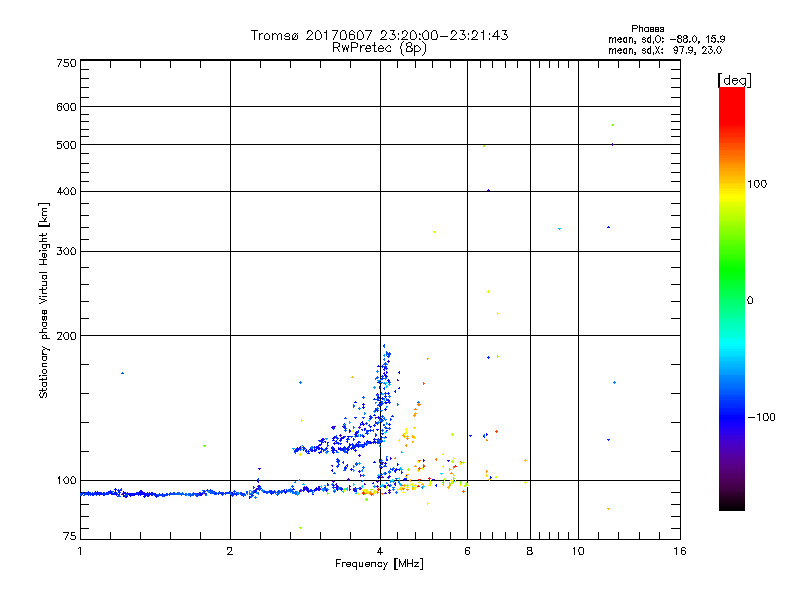The height and width of the screenshot is (600, 800).
Task: Select the 'RwPretec (8p)' subtitle text
Action: point(379,48)
